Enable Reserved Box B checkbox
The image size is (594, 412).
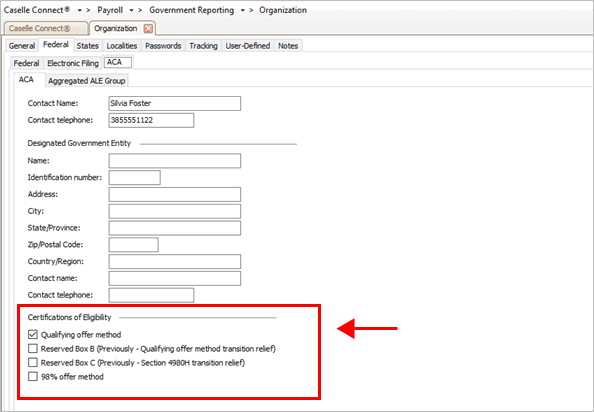click(x=33, y=348)
